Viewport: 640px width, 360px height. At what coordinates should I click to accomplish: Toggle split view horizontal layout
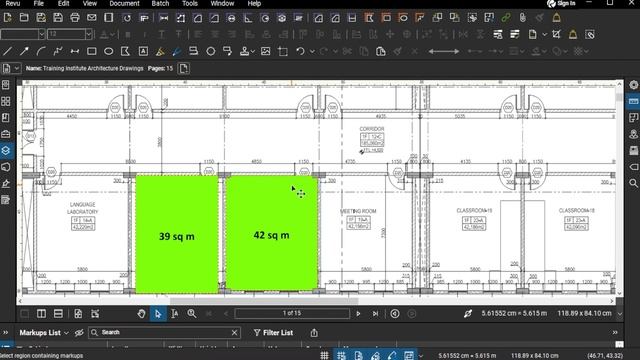58,313
